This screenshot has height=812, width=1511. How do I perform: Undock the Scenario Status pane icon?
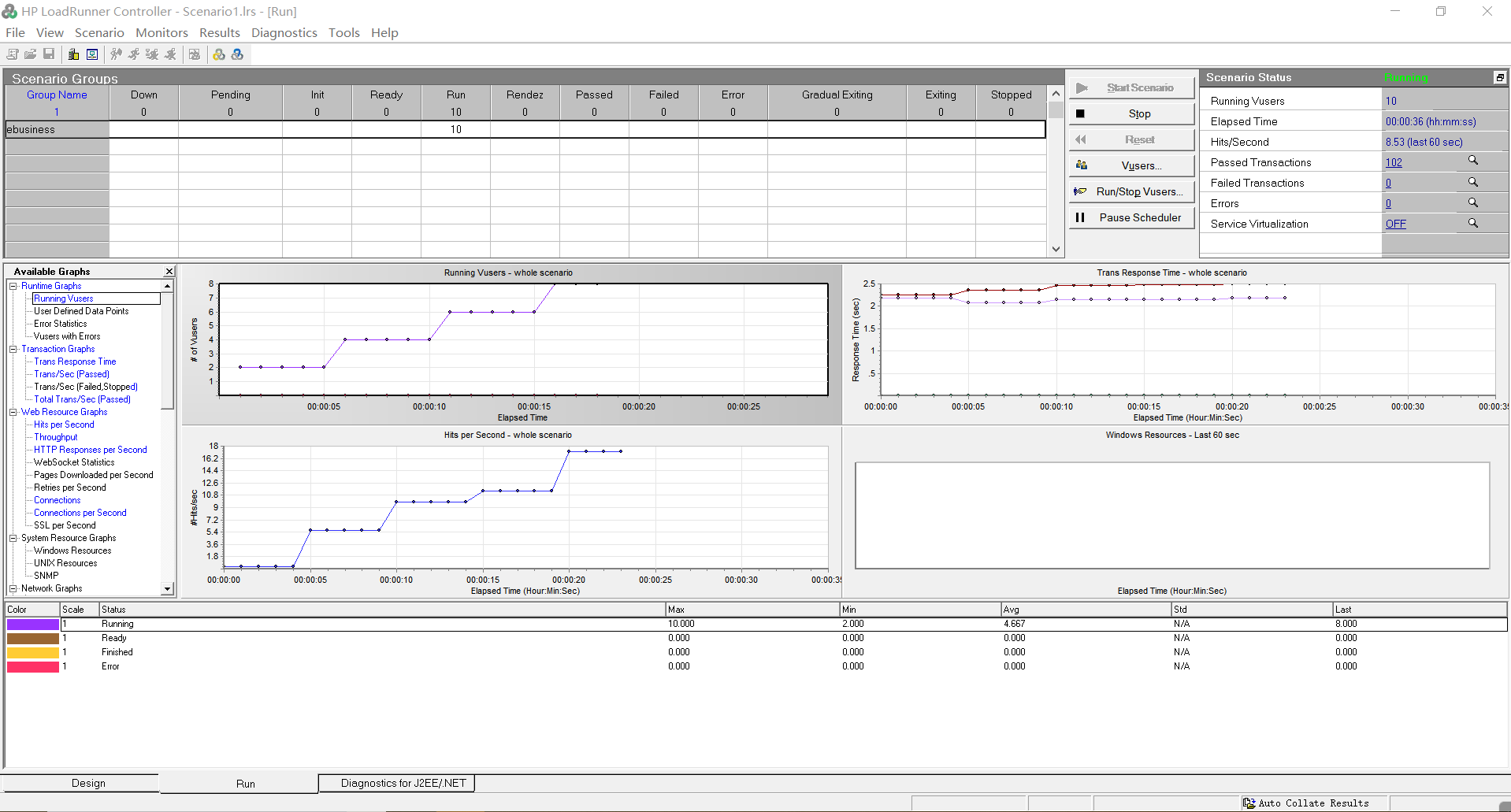coord(1500,77)
